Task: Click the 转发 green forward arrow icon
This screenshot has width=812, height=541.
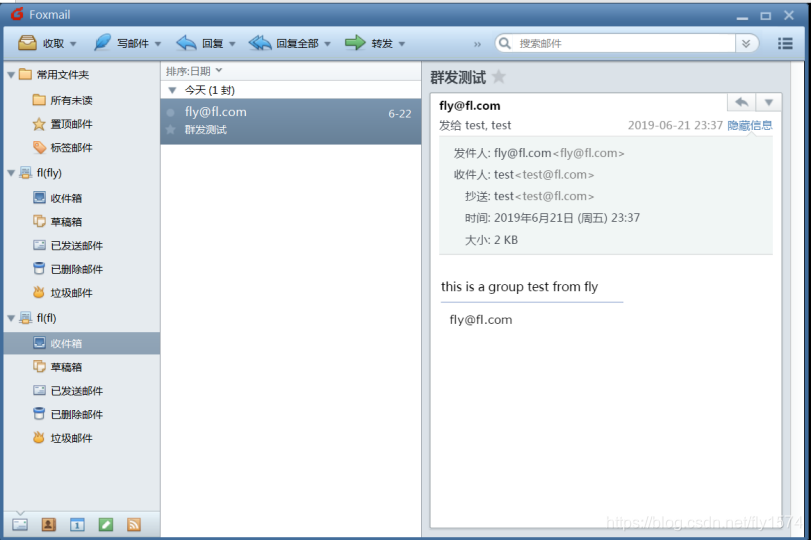Action: [x=355, y=42]
